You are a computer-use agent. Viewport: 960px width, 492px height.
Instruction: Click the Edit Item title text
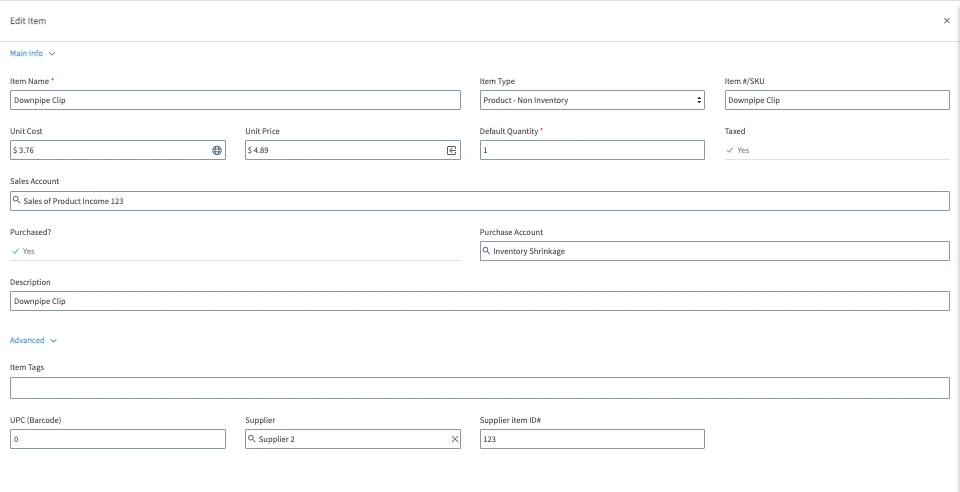point(28,21)
